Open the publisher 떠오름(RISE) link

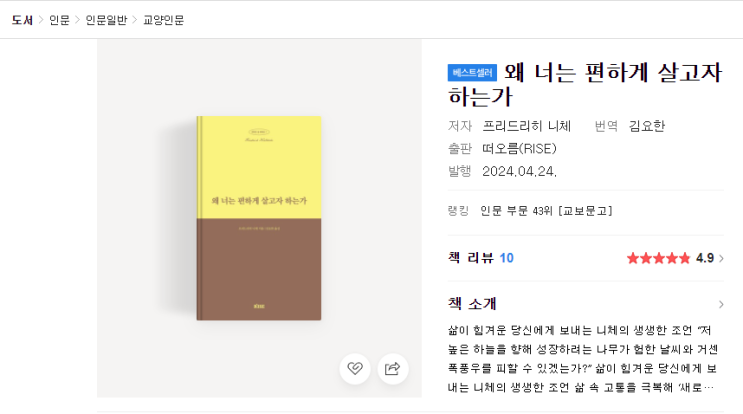click(519, 149)
